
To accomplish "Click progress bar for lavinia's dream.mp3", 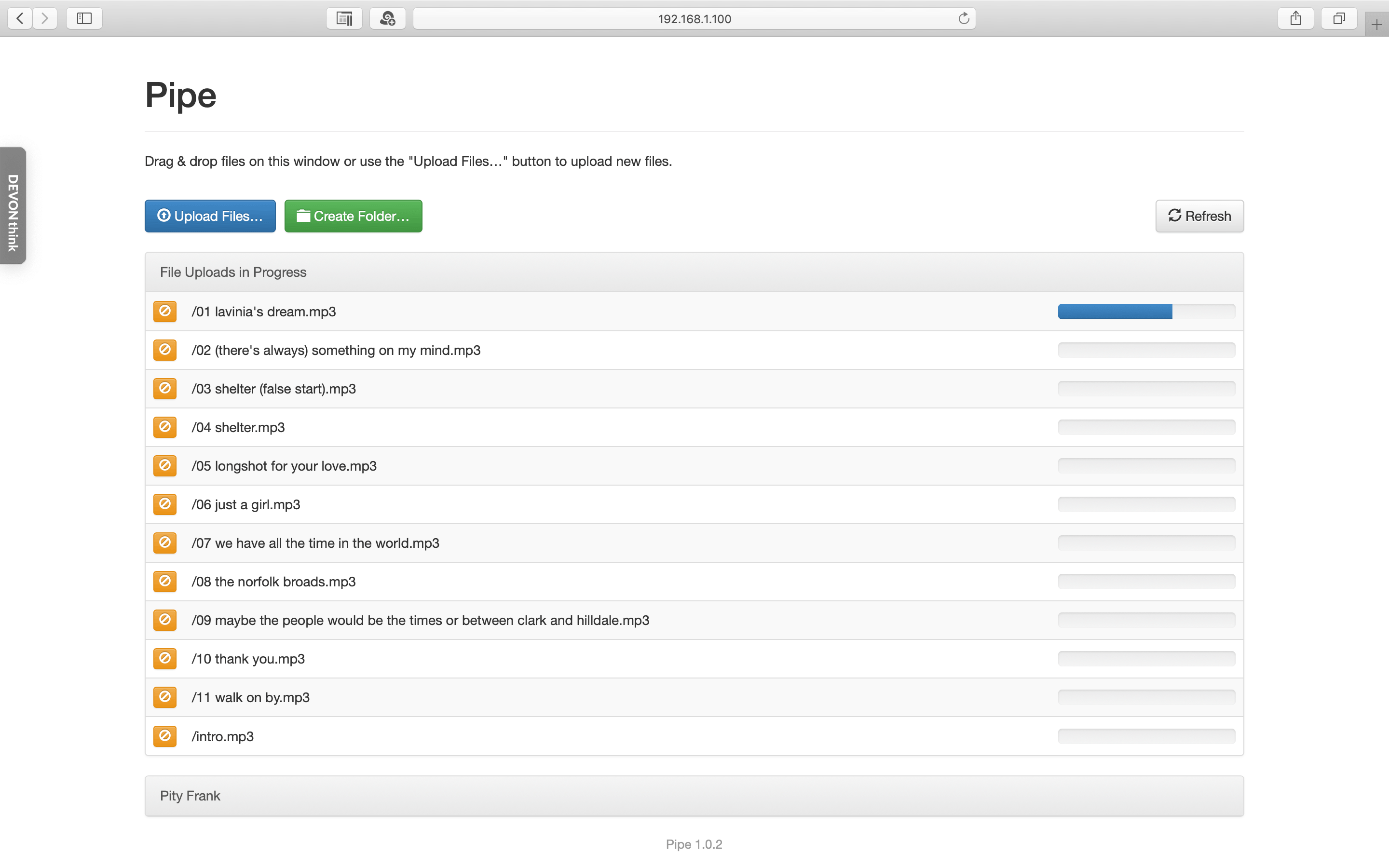I will click(x=1146, y=311).
